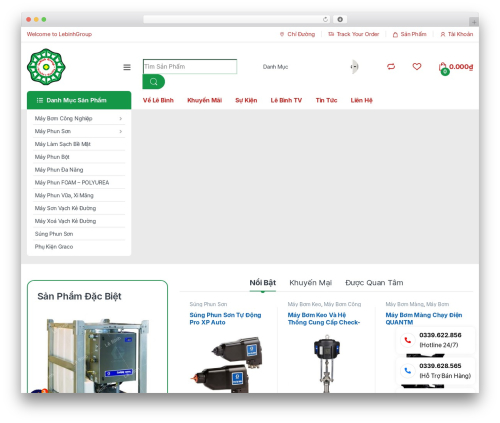Switch to the Khuyến Mại tab
The height and width of the screenshot is (423, 500).
click(310, 283)
